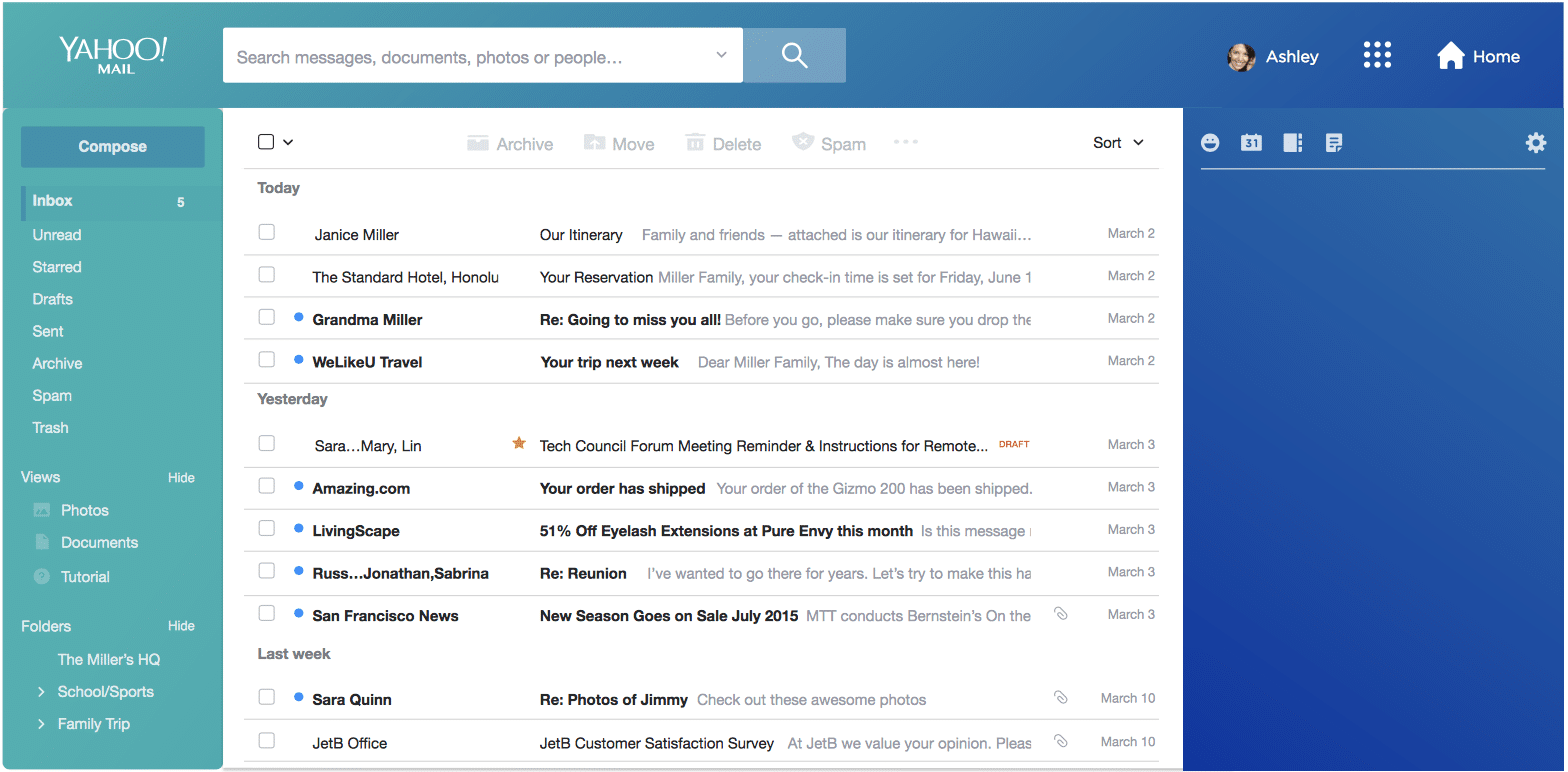Image resolution: width=1568 pixels, height=772 pixels.
Task: Click the magnifying glass search button
Action: tap(794, 56)
